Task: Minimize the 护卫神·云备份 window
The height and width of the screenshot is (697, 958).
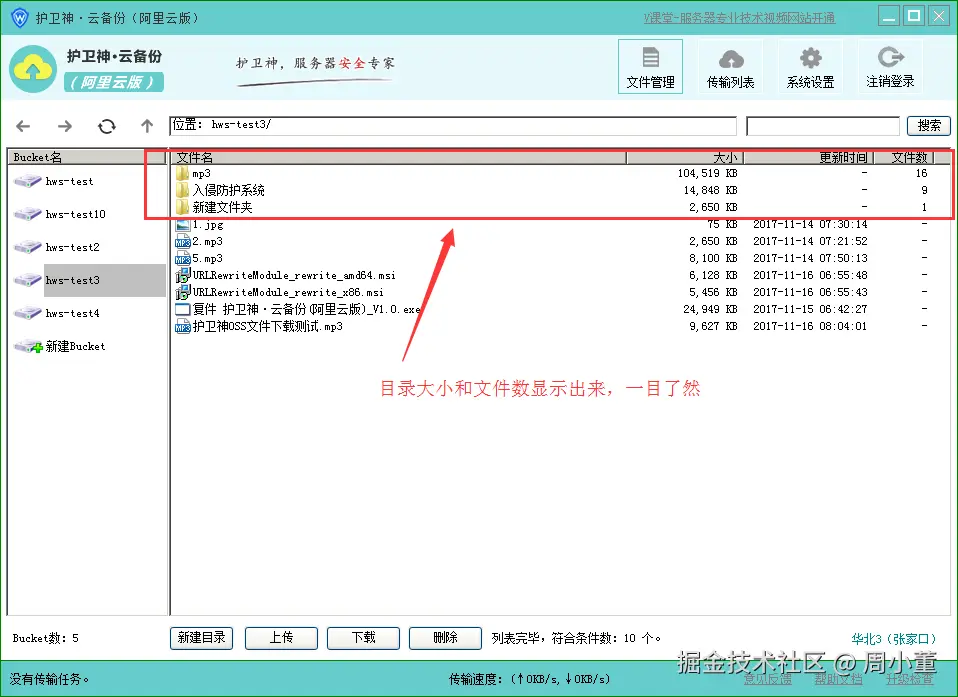Action: point(889,16)
